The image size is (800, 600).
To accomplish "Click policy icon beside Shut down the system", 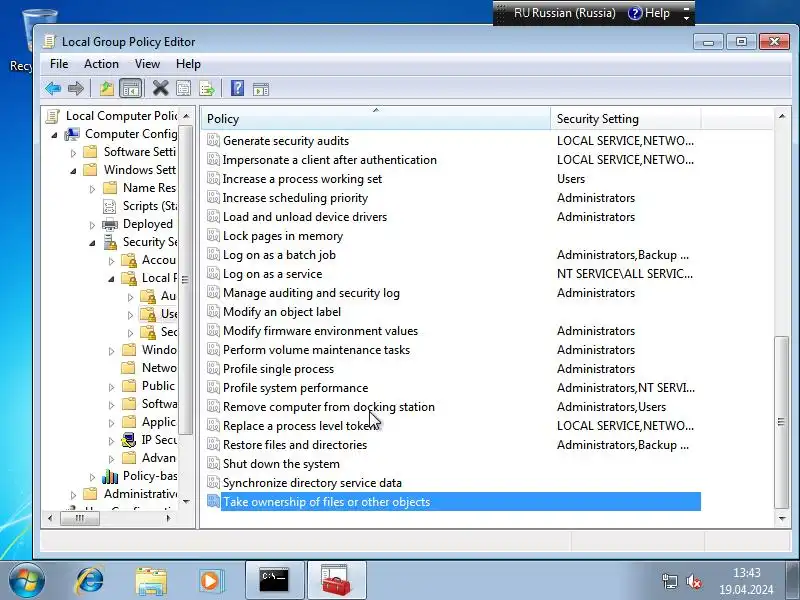I will click(213, 463).
